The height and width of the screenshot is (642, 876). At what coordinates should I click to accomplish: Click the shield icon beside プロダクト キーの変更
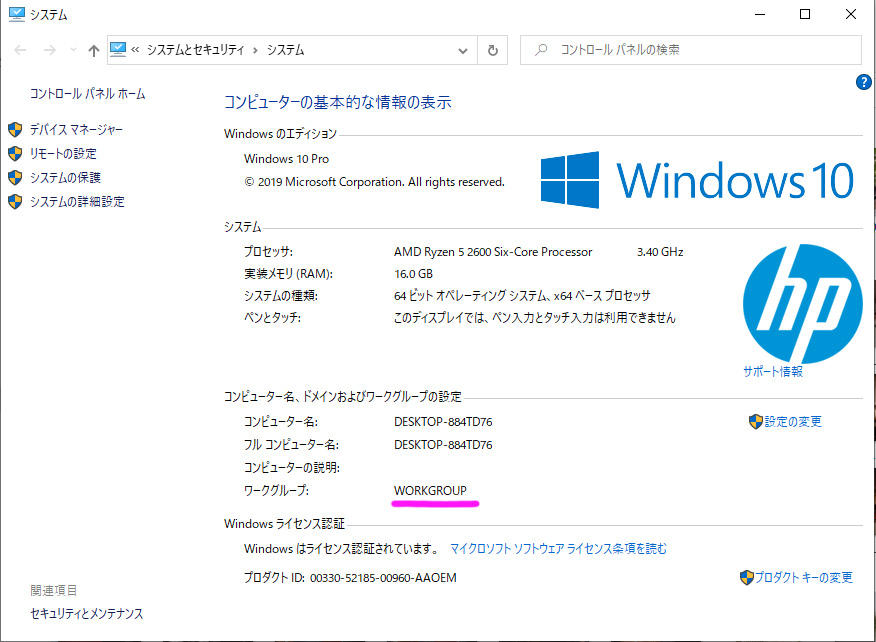[x=746, y=577]
